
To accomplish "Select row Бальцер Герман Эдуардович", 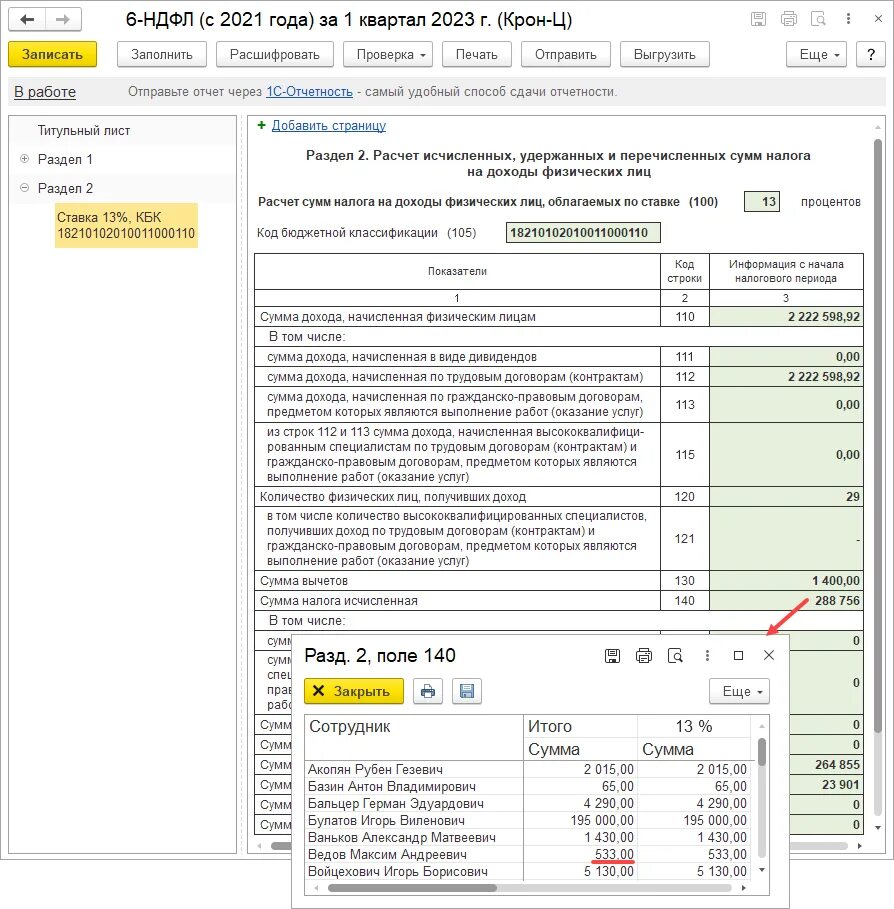I will click(528, 803).
